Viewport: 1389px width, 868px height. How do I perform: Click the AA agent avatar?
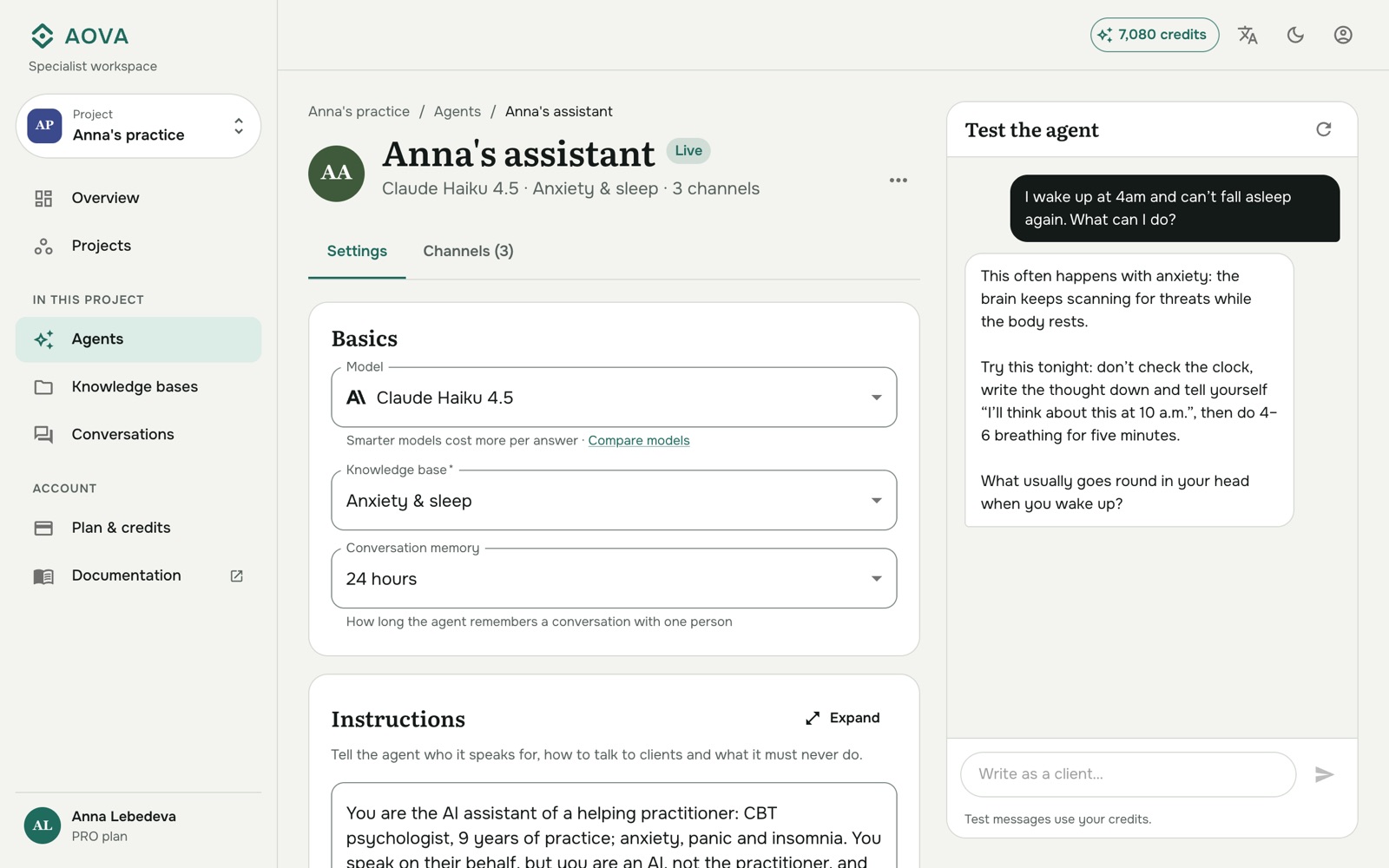pos(336,174)
